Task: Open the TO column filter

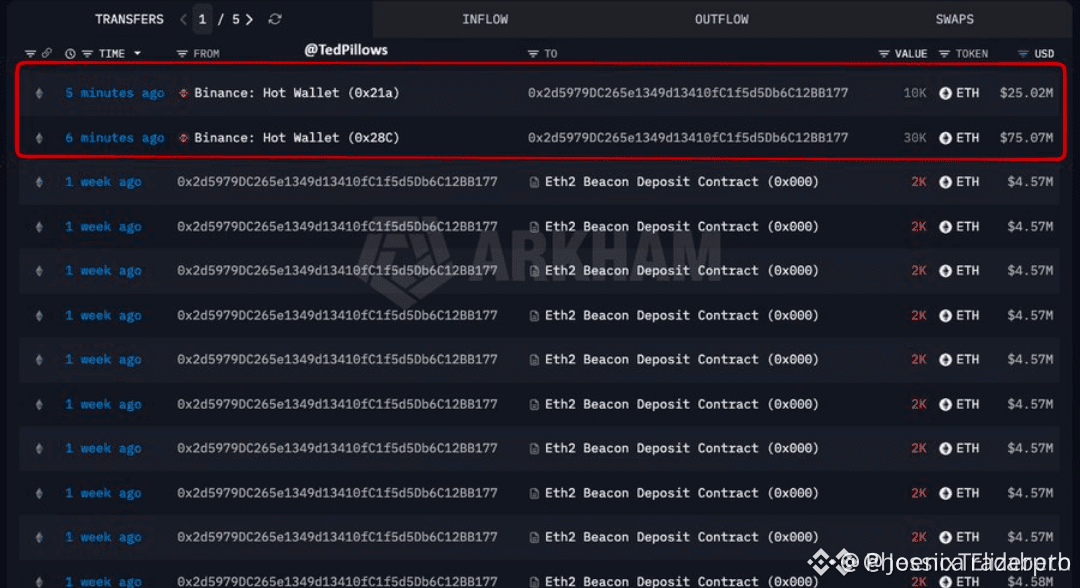Action: click(533, 53)
